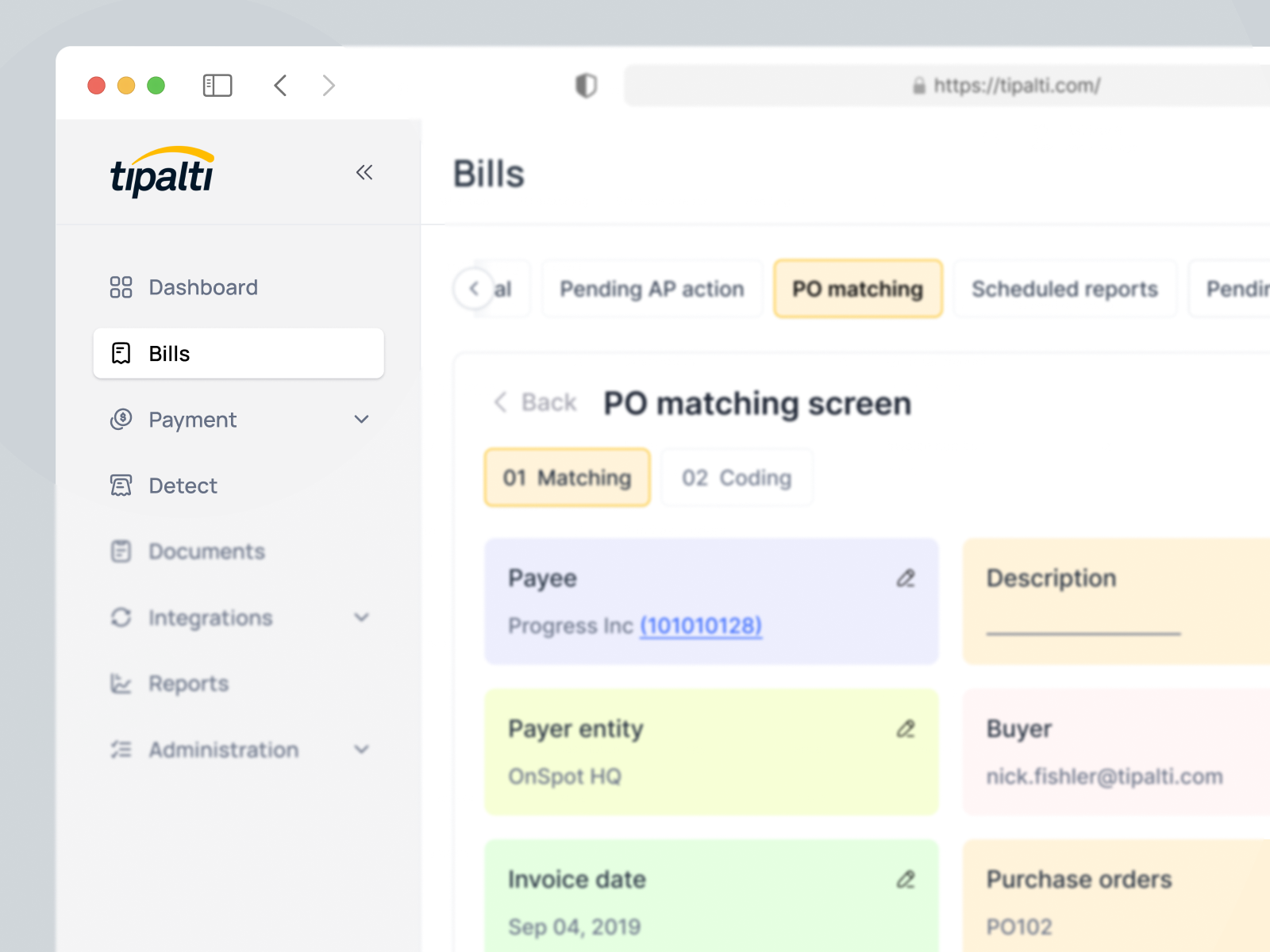Open Dashboard in the sidebar
This screenshot has width=1270, height=952.
coord(238,287)
